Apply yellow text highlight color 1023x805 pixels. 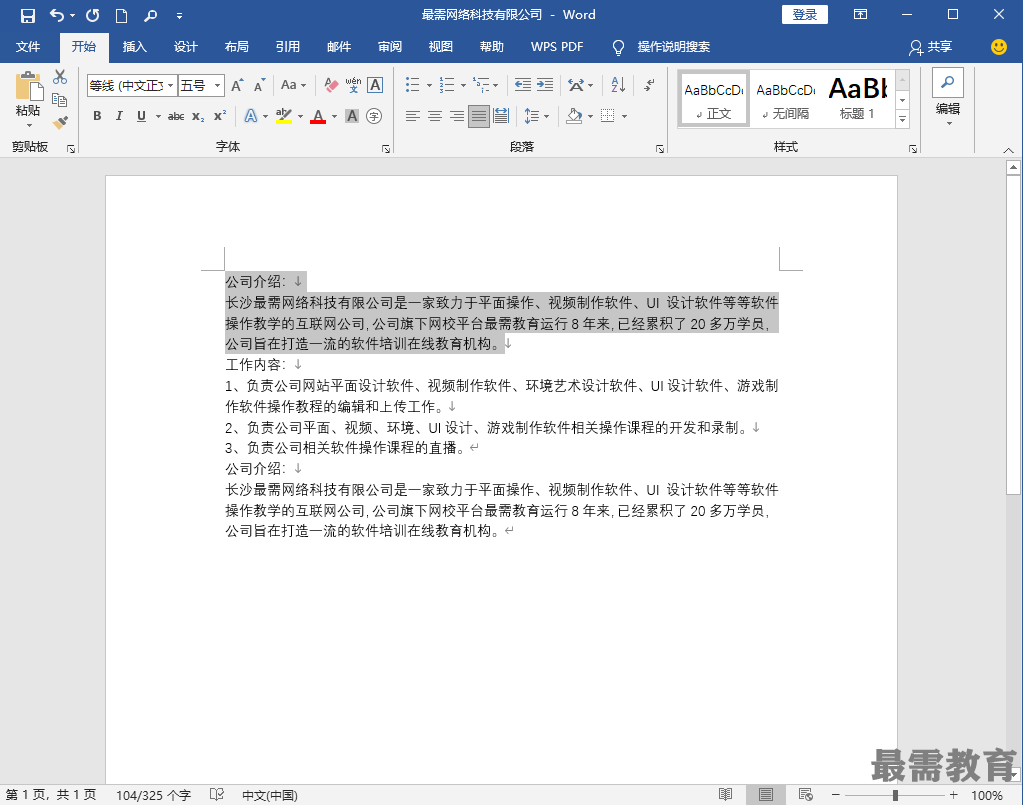click(x=284, y=116)
